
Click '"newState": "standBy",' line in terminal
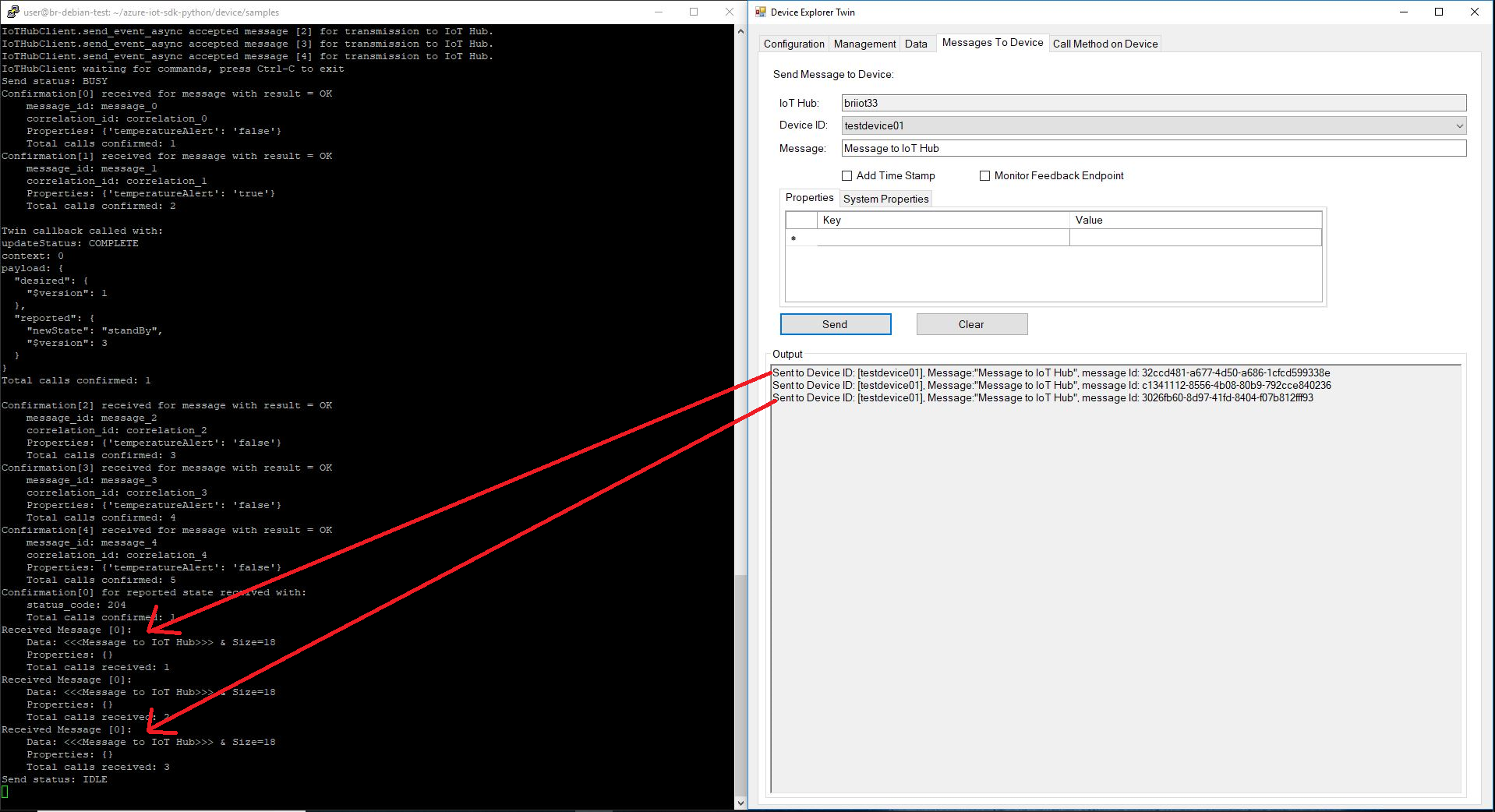(94, 330)
